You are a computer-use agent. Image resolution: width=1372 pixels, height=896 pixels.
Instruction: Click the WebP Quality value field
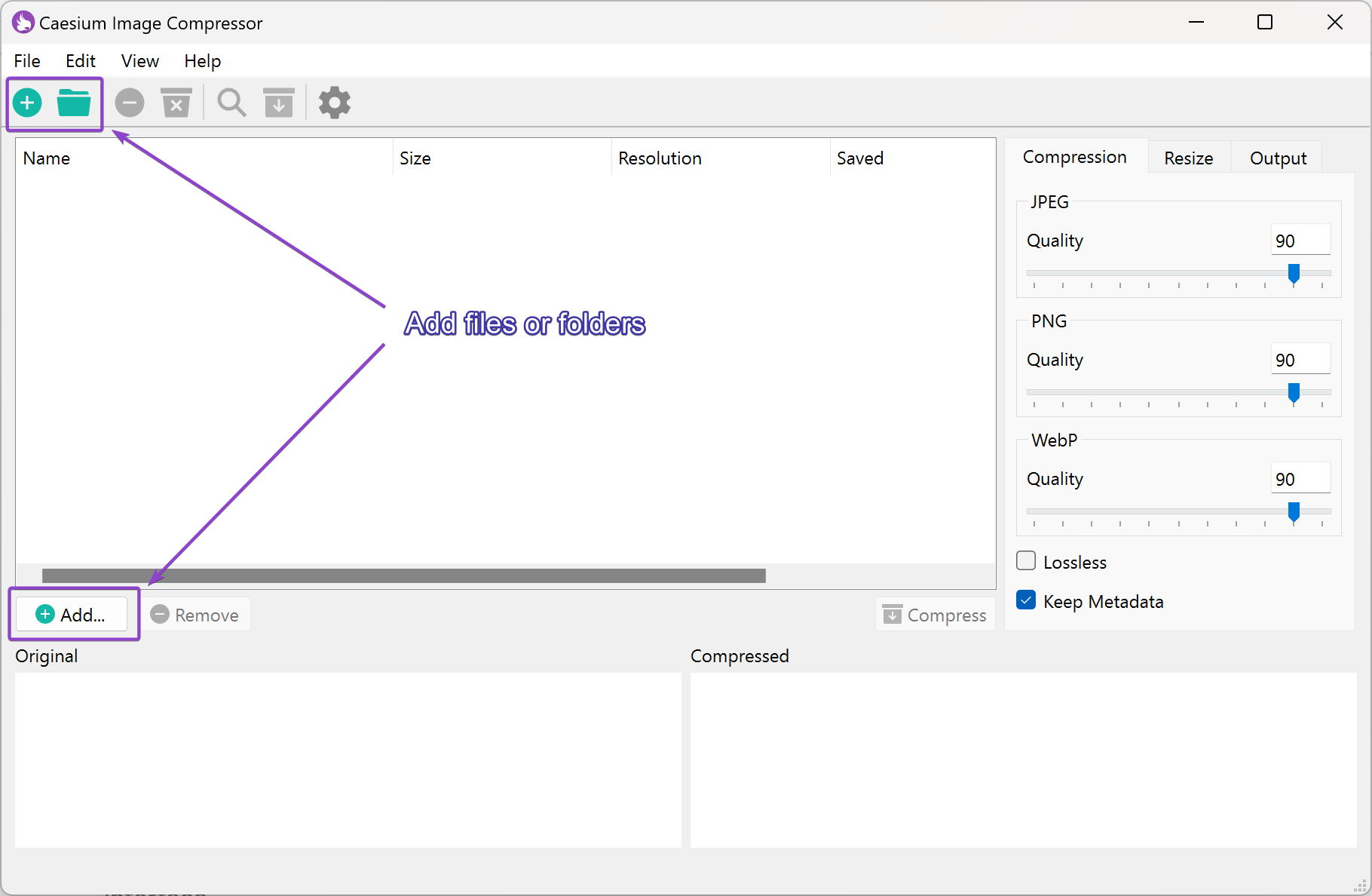point(1300,479)
